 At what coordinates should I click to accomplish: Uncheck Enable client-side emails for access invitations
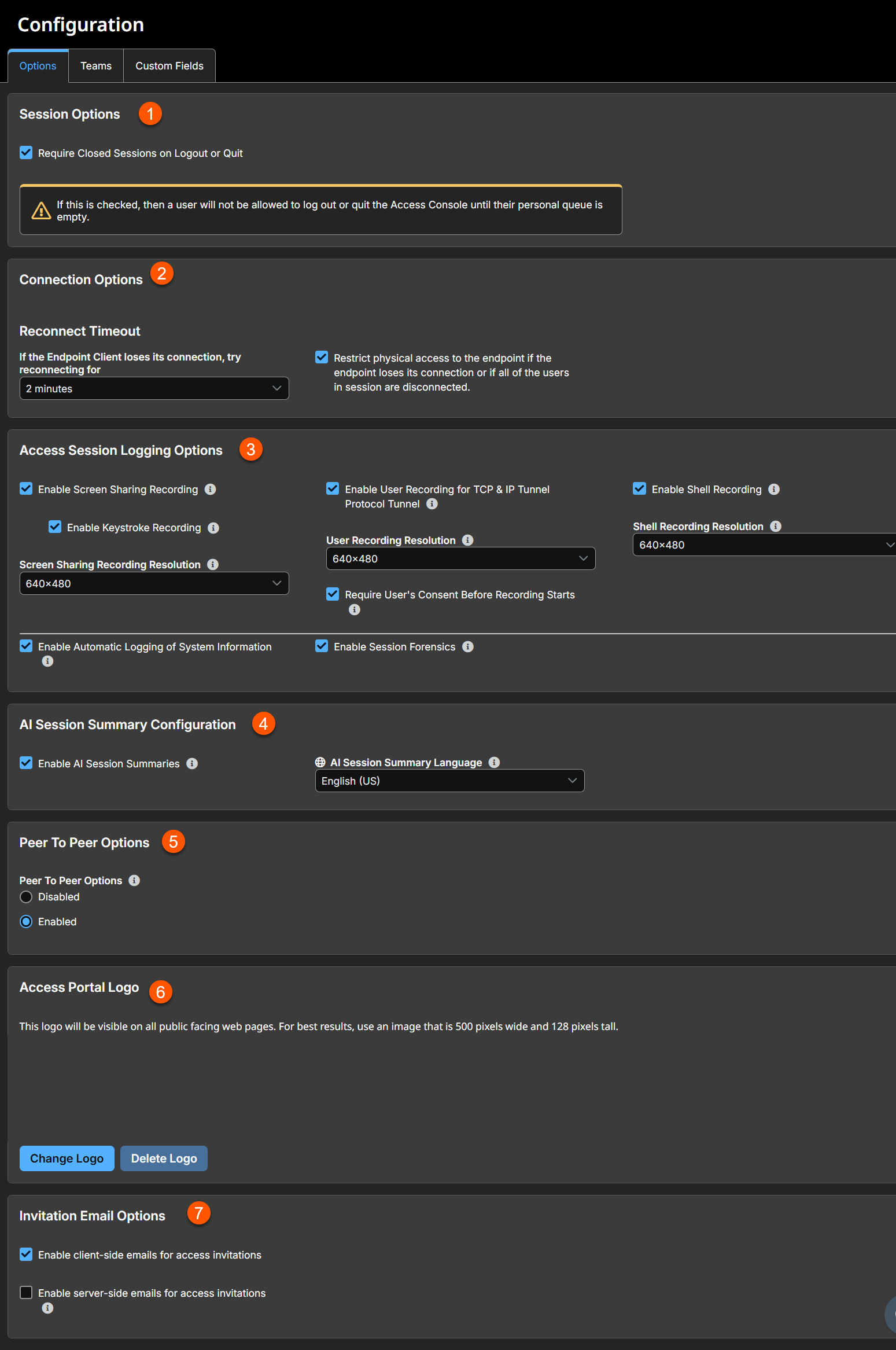click(x=26, y=1255)
